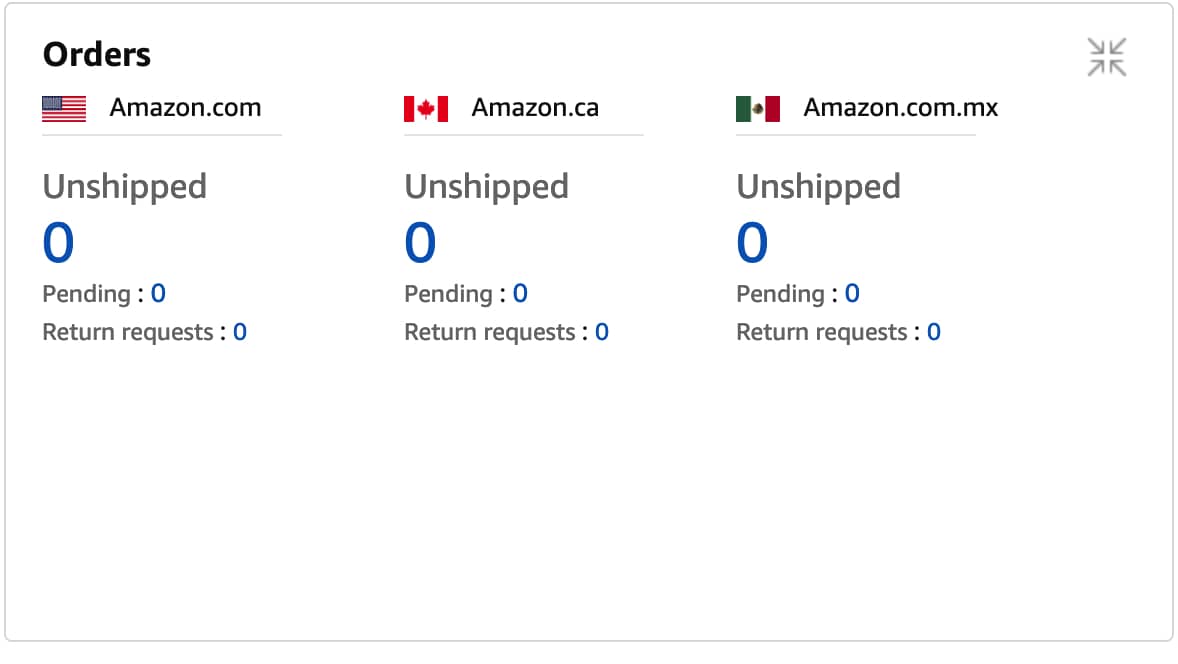1178x664 pixels.
Task: Open Amazon.com.mx unshipped orders count
Action: (751, 241)
